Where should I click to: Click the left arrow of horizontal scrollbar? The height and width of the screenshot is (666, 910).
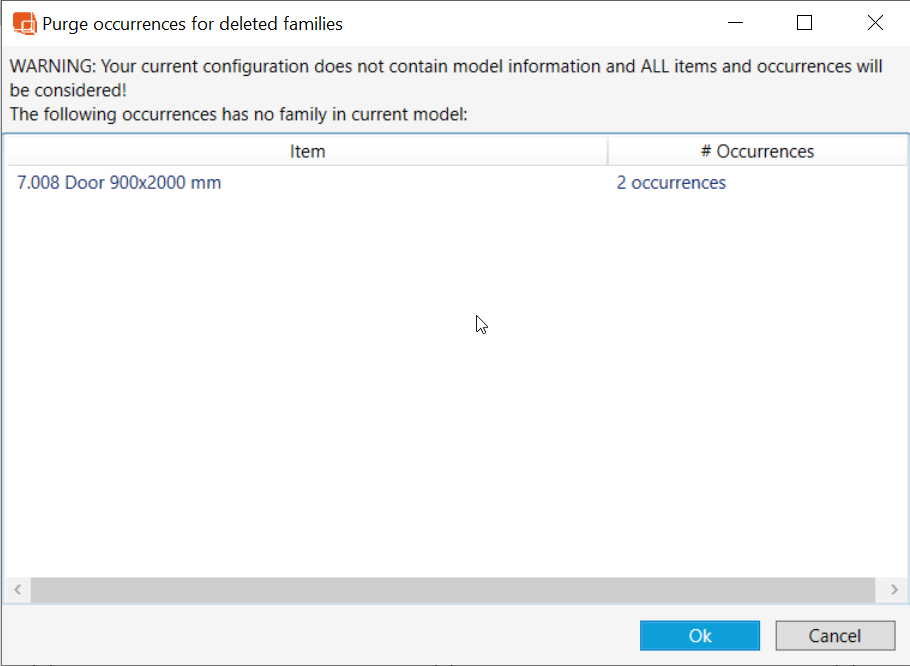[17, 590]
